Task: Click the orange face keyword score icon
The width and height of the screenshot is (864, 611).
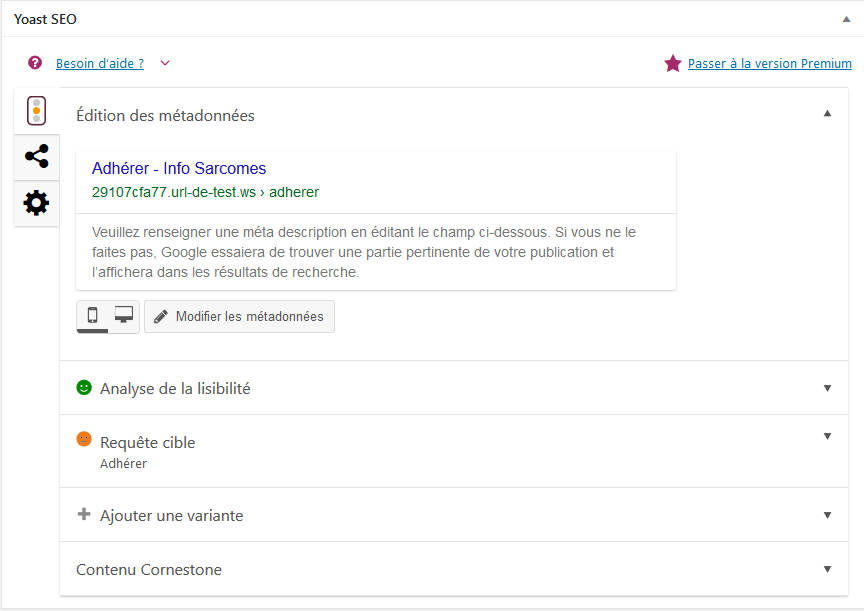Action: (x=84, y=439)
